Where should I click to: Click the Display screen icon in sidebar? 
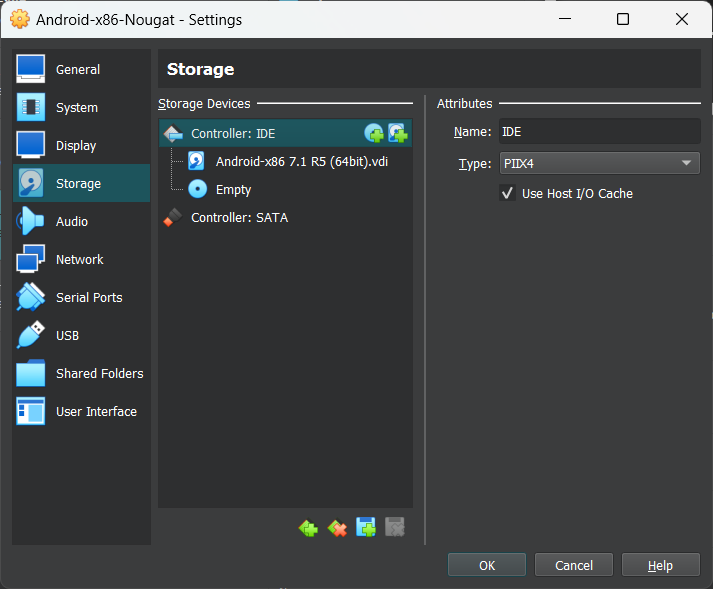pyautogui.click(x=30, y=145)
